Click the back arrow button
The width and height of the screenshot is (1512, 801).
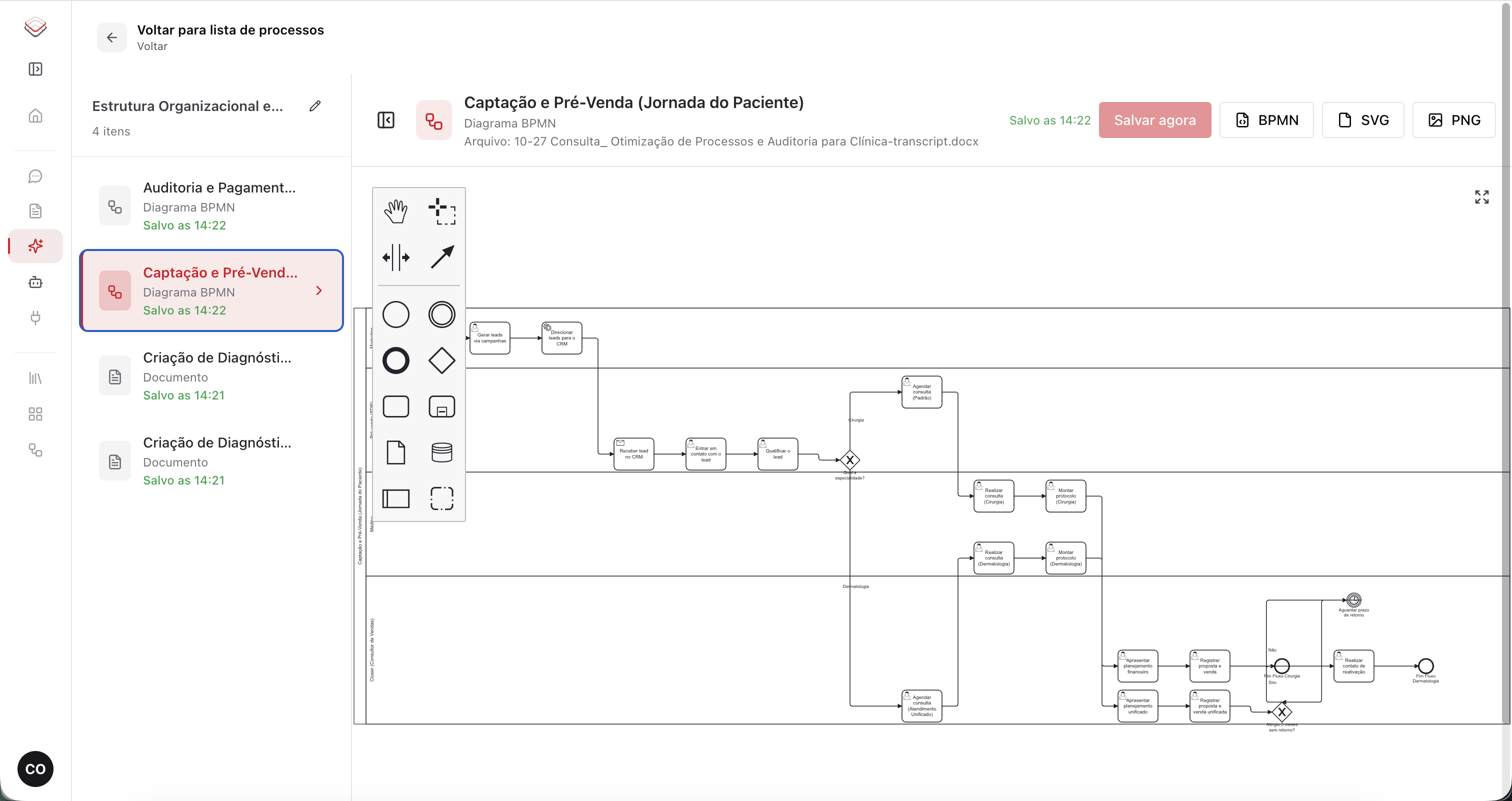pos(111,37)
